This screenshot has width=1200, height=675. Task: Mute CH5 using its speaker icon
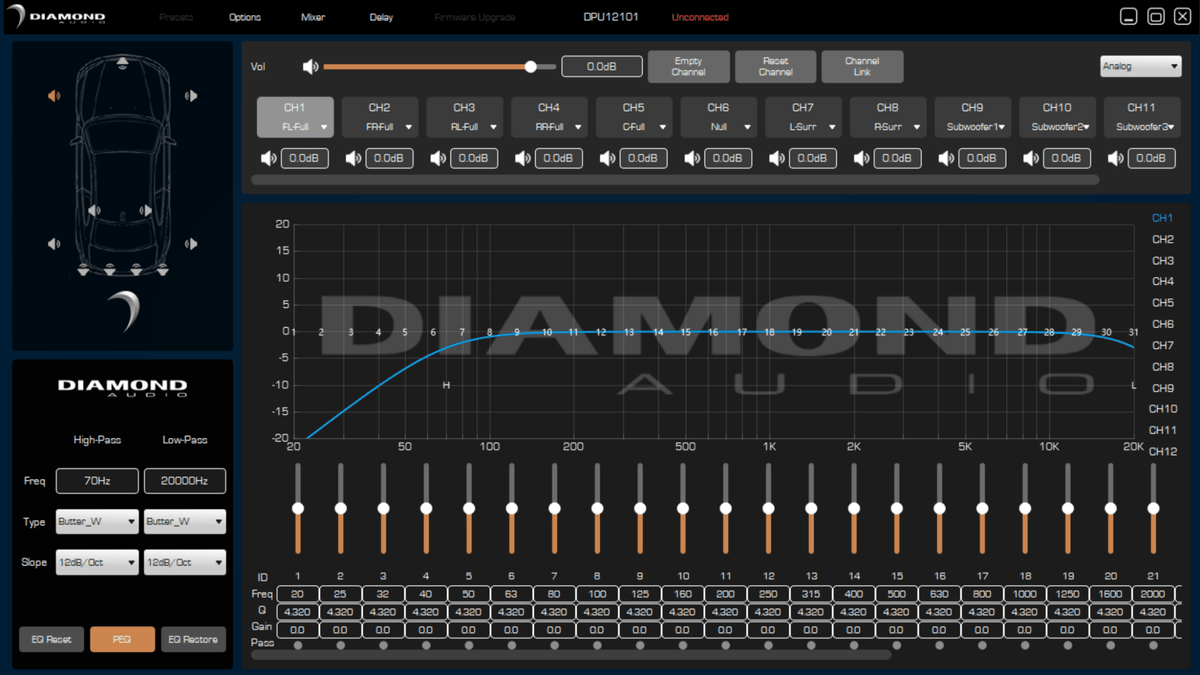[607, 158]
